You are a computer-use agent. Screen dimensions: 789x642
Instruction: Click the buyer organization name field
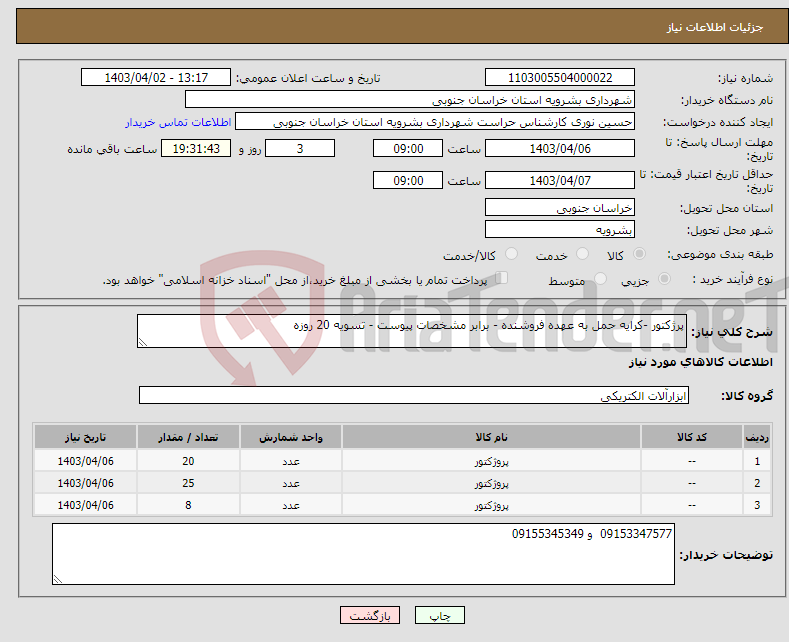click(410, 100)
